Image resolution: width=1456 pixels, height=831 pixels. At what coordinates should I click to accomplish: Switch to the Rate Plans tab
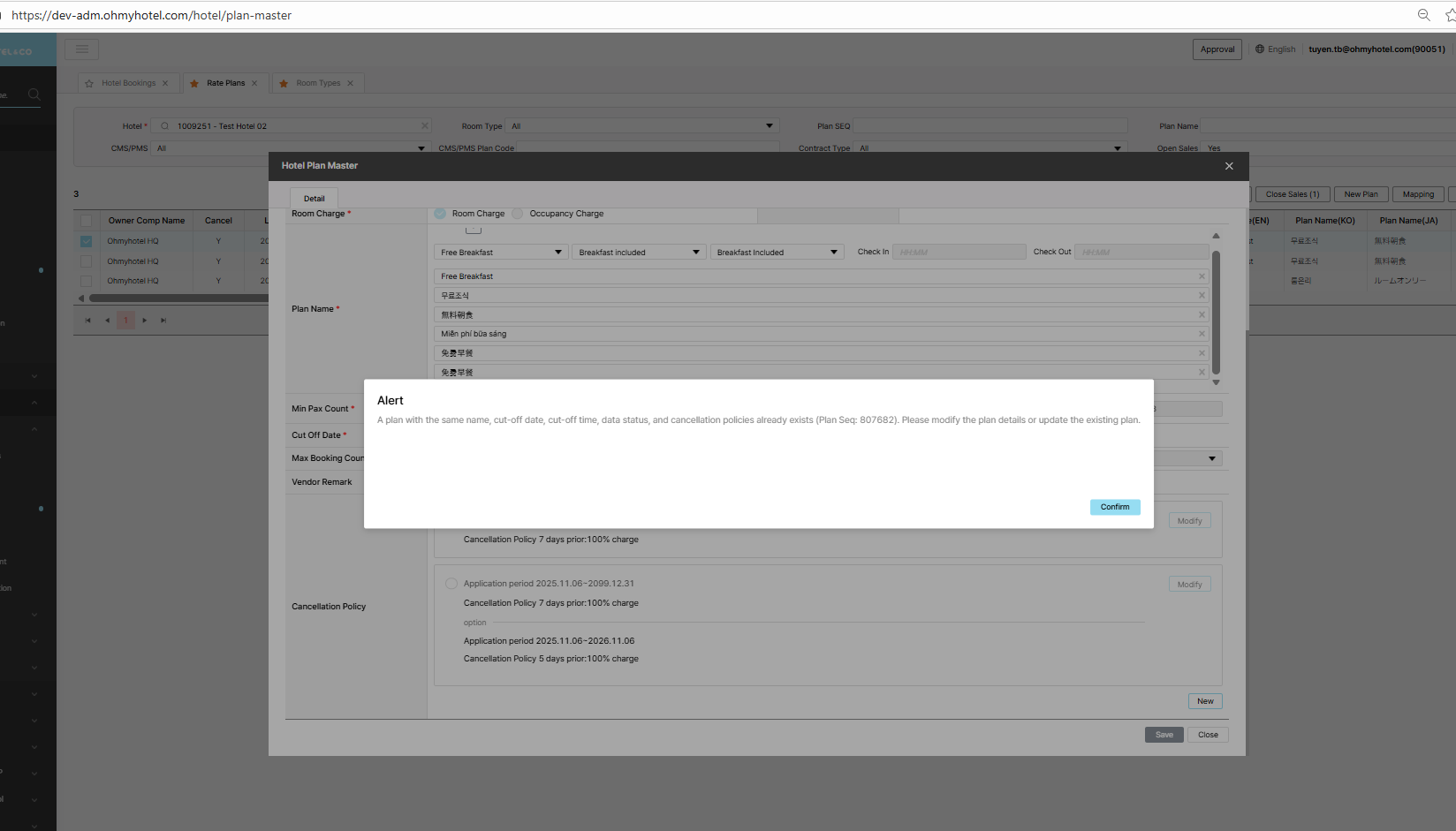pyautogui.click(x=225, y=84)
